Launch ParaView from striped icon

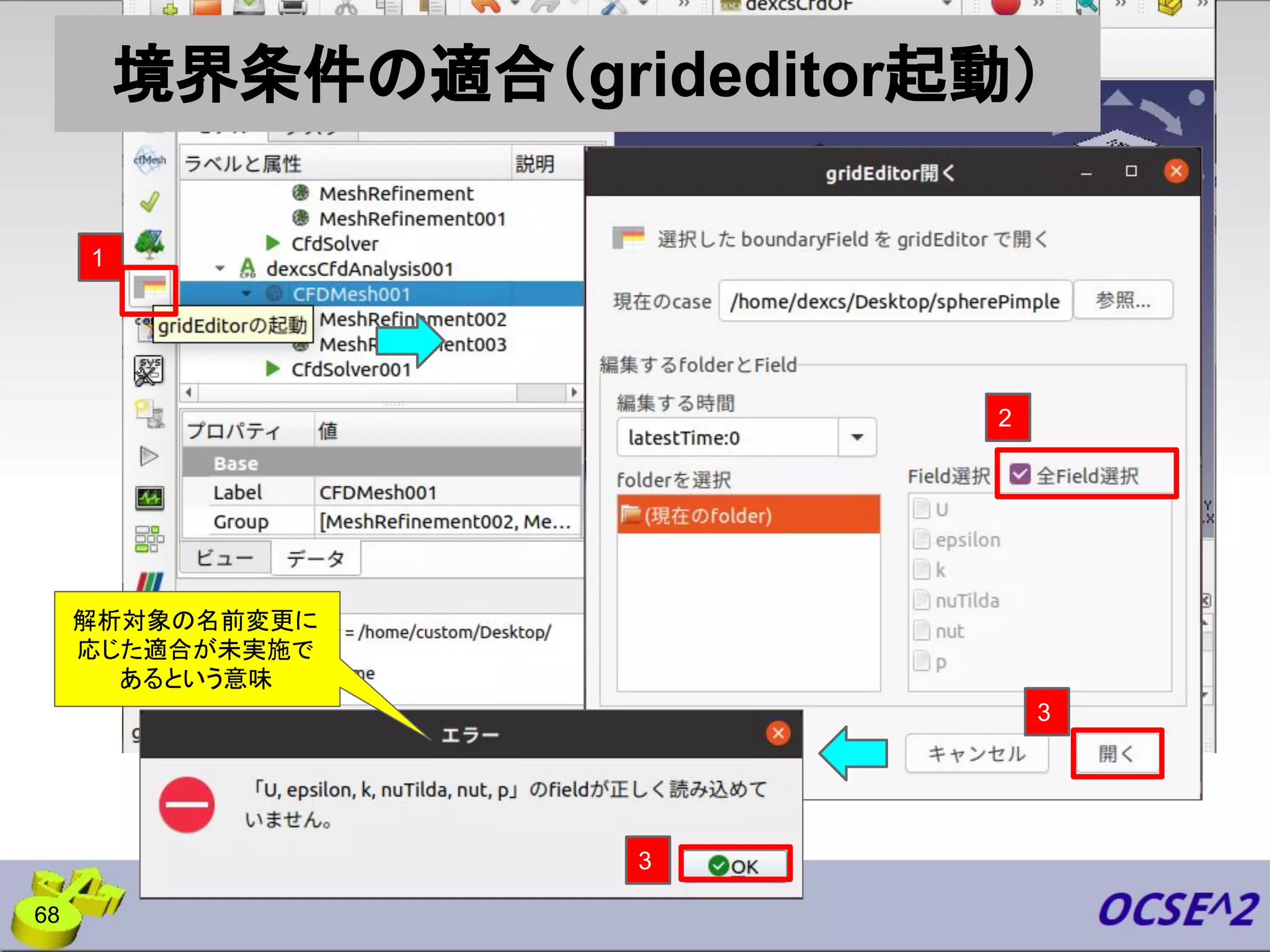pos(149,581)
